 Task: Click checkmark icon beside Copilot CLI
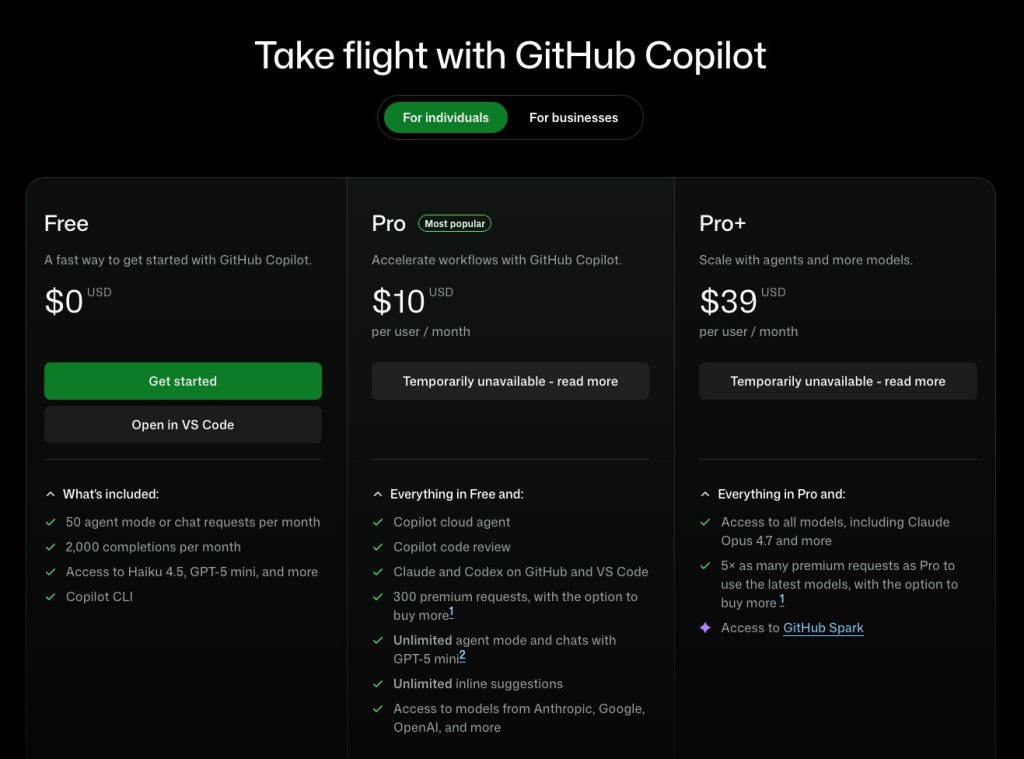point(50,597)
